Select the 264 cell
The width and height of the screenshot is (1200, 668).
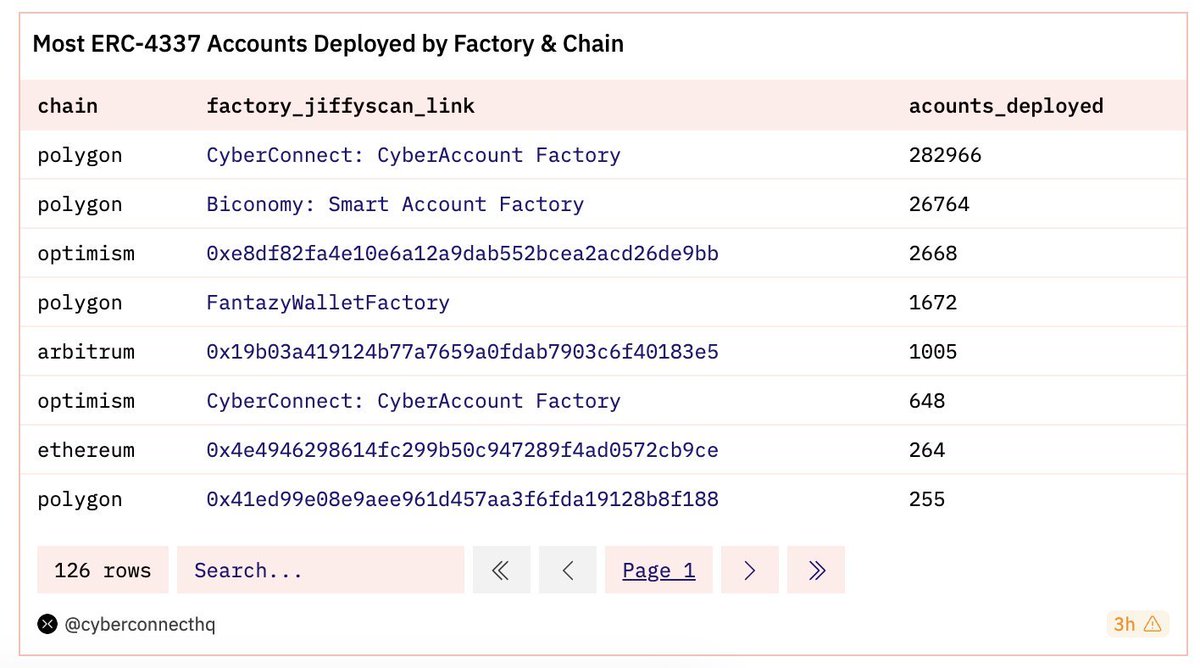927,450
